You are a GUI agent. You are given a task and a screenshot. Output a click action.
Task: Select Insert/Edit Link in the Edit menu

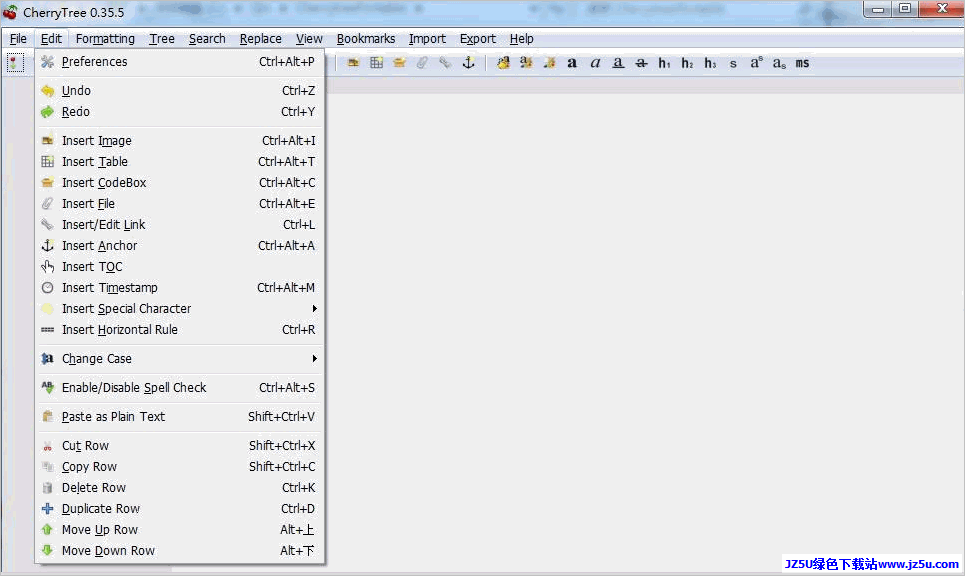179,225
